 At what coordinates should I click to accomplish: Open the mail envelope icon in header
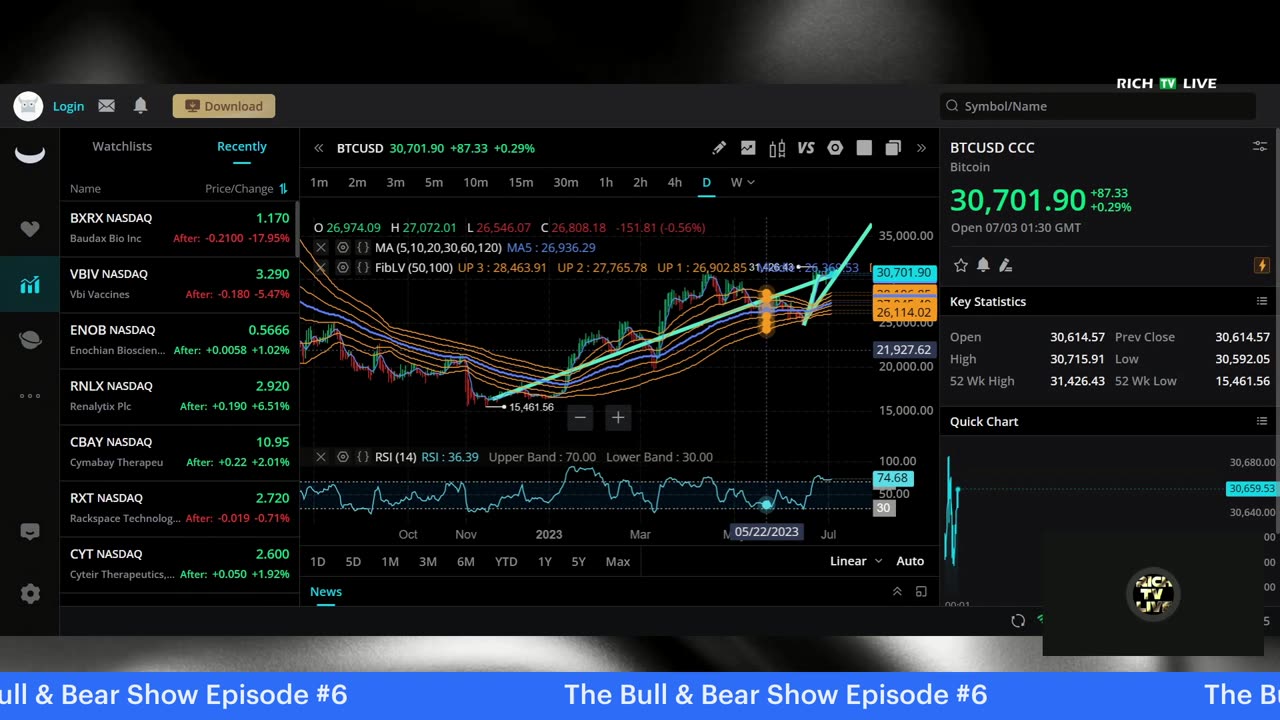pos(106,106)
